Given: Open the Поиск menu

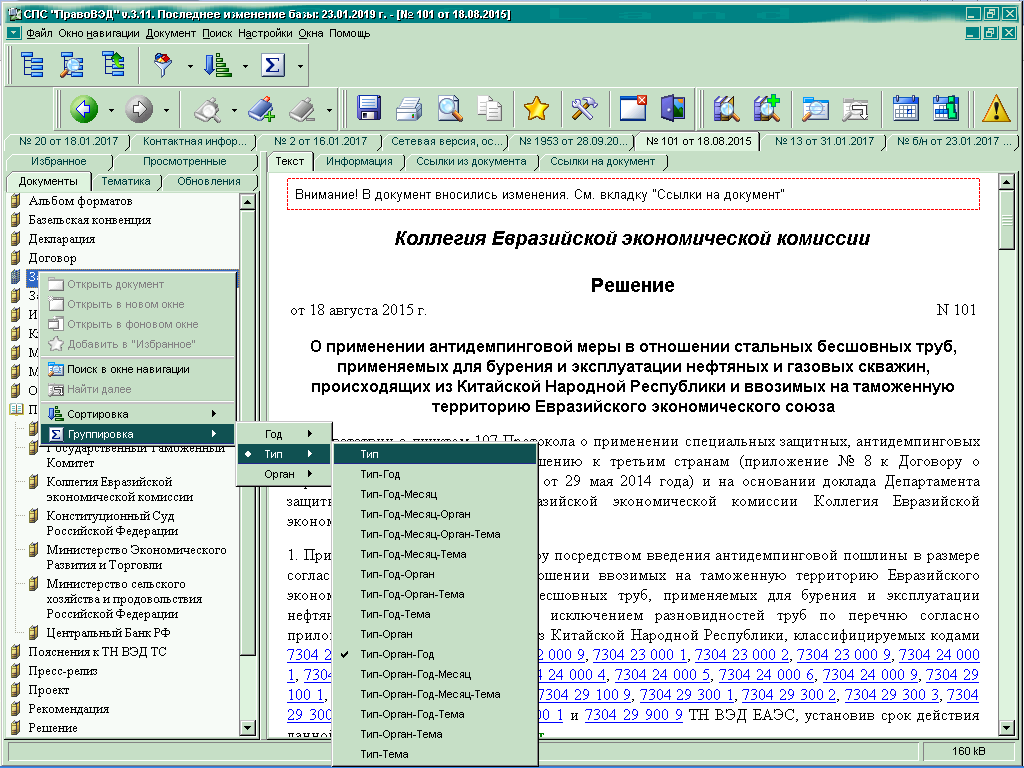Looking at the screenshot, I should point(217,33).
